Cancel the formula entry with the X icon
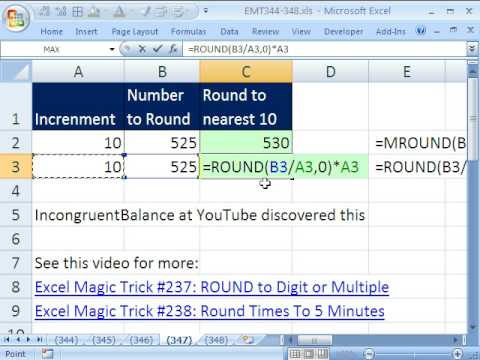Screen dimensions: 480x360 (x=142, y=49)
